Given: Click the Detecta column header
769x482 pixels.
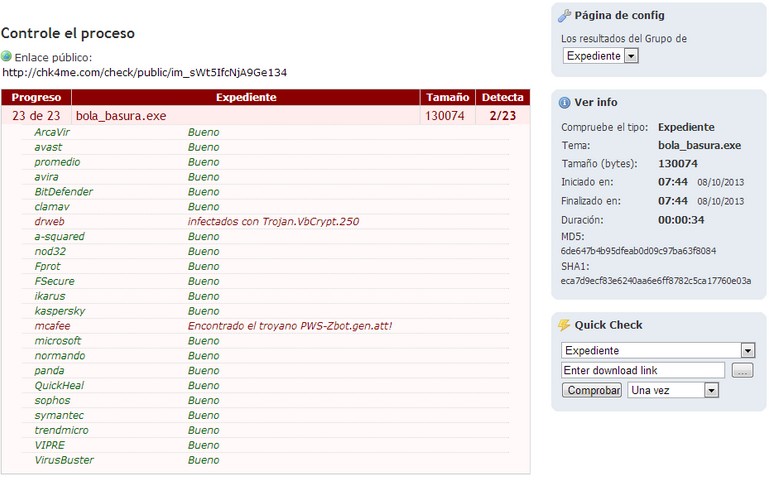Looking at the screenshot, I should coord(503,97).
